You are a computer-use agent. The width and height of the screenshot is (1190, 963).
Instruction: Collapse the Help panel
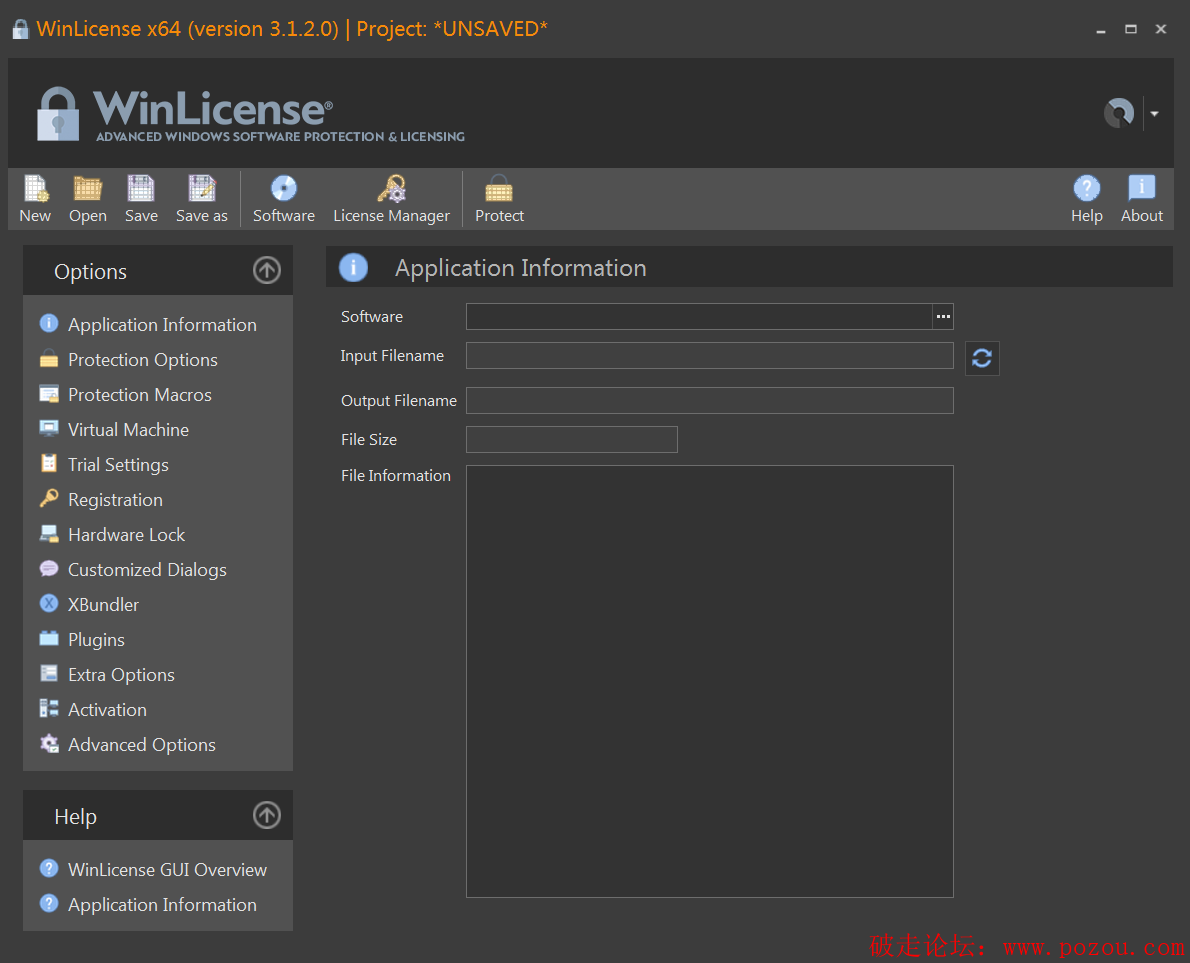266,815
